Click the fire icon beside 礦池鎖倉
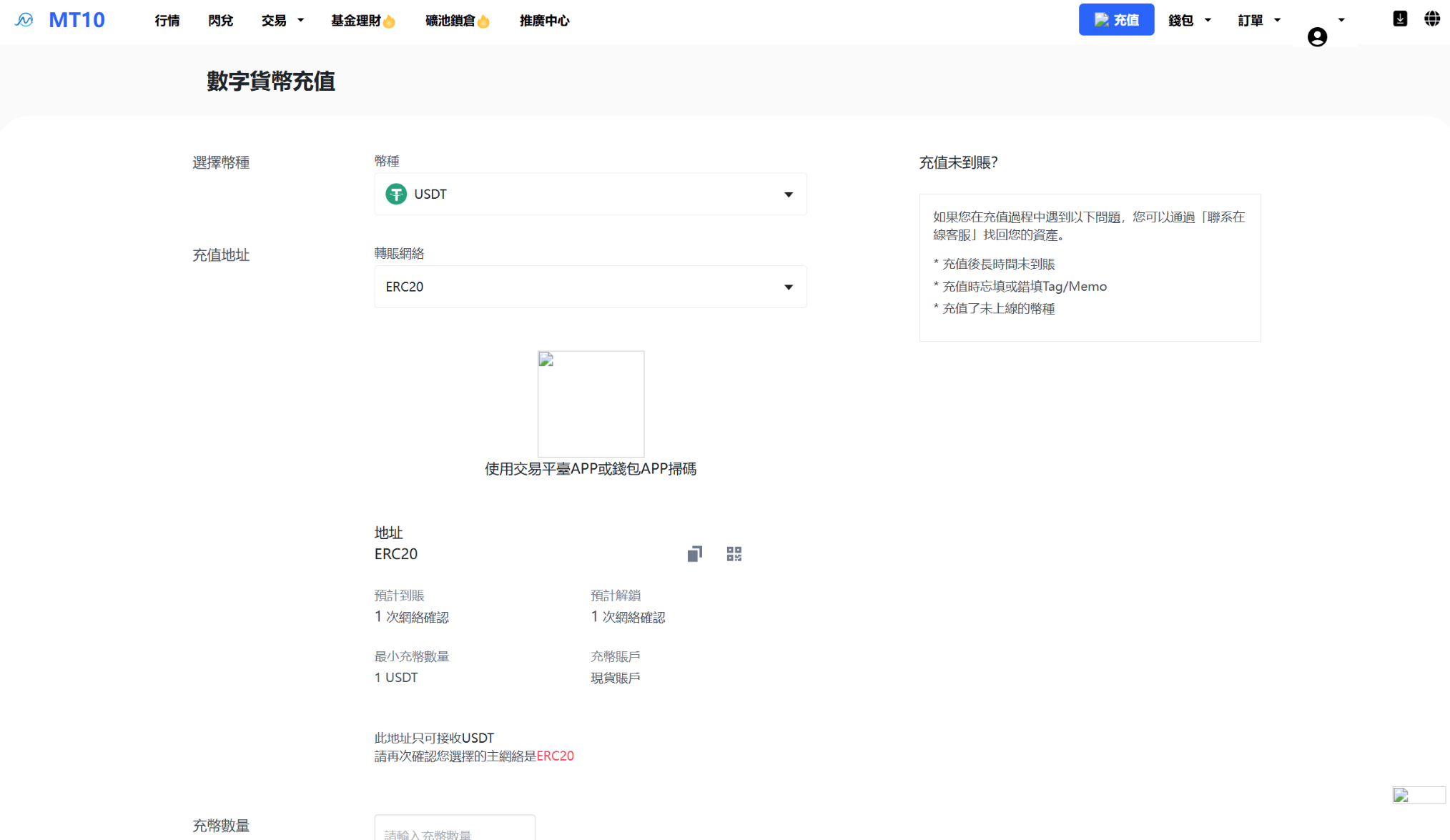The image size is (1450, 840). [484, 21]
